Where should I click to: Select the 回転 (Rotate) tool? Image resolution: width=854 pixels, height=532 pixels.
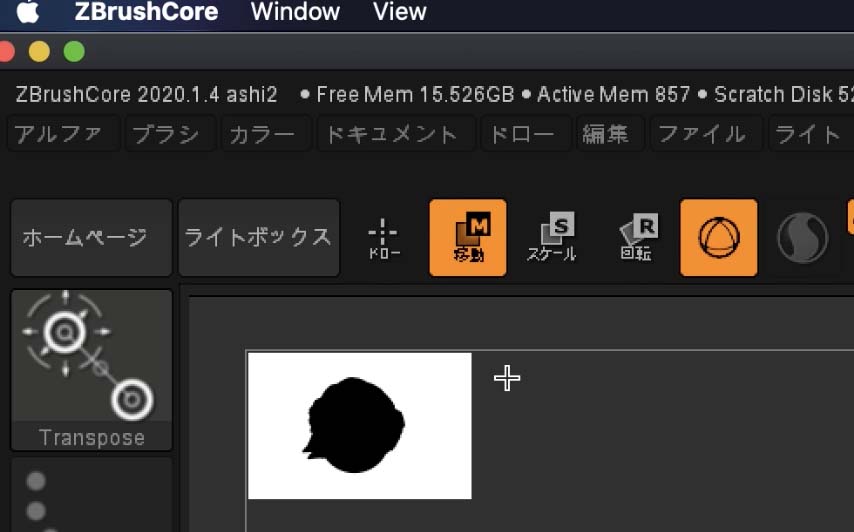pyautogui.click(x=636, y=239)
